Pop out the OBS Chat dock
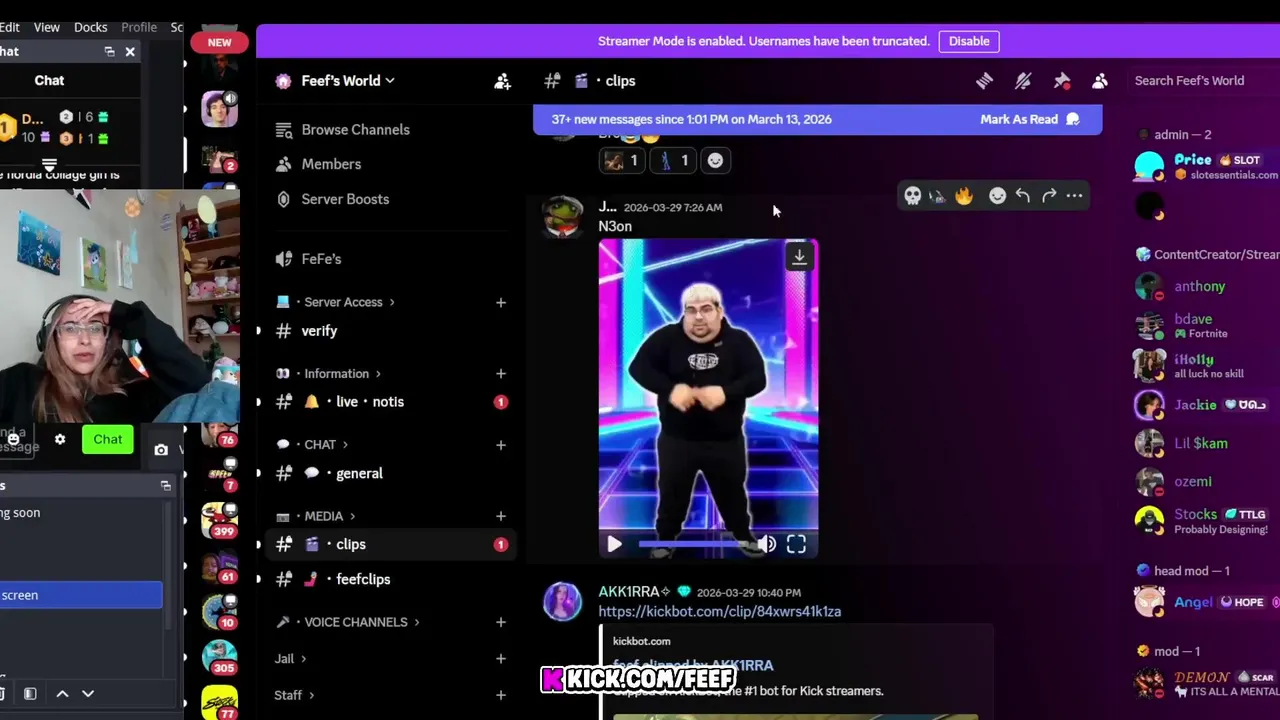This screenshot has width=1280, height=720. [x=109, y=51]
